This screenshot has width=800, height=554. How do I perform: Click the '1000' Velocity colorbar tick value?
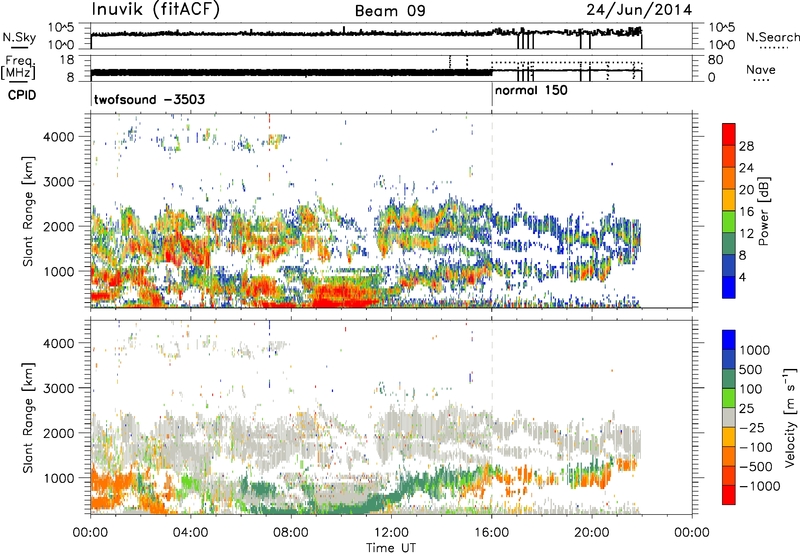(755, 350)
